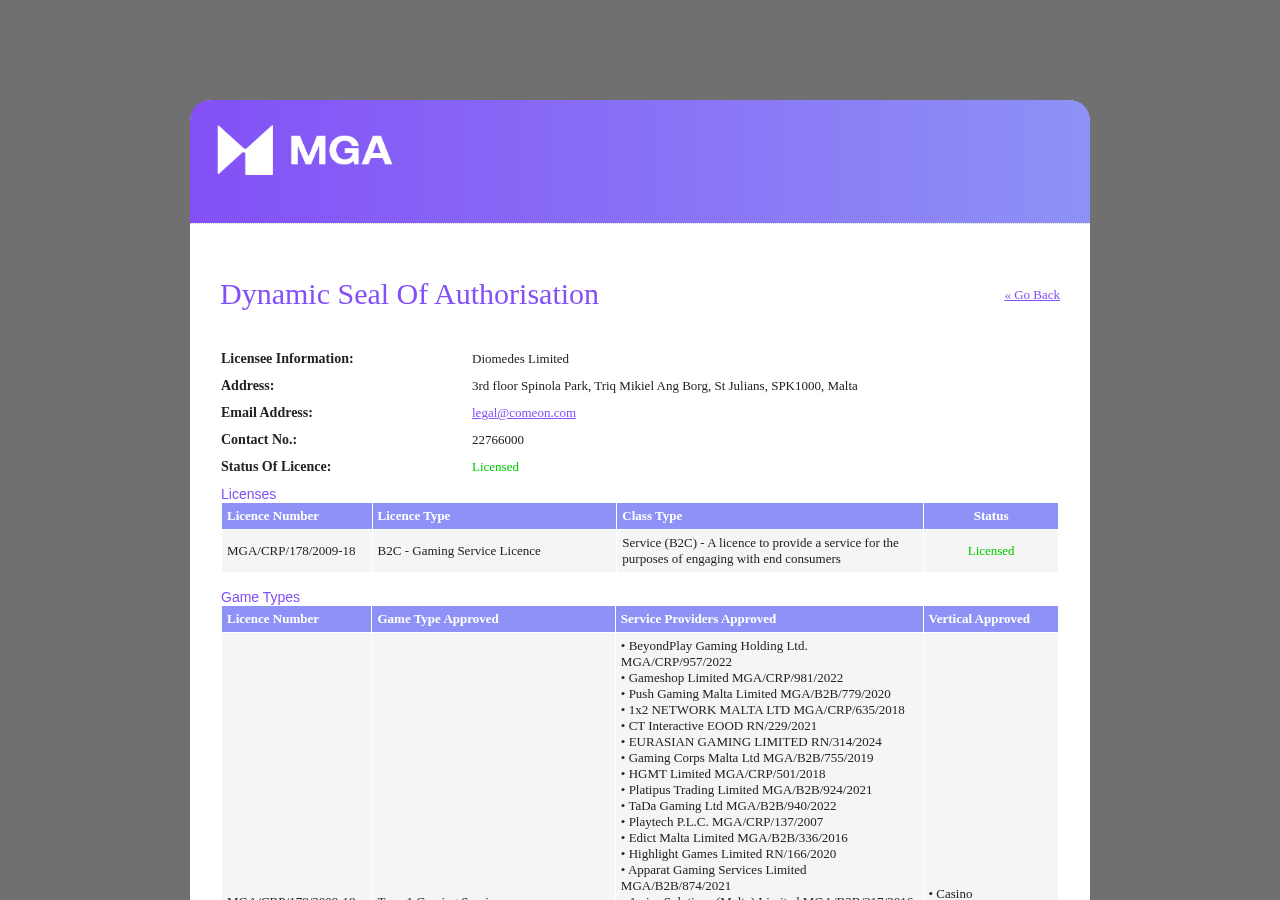Click the Apparat Gaming Services Limited entry
Screen dimensions: 1280x900
[x=714, y=878]
